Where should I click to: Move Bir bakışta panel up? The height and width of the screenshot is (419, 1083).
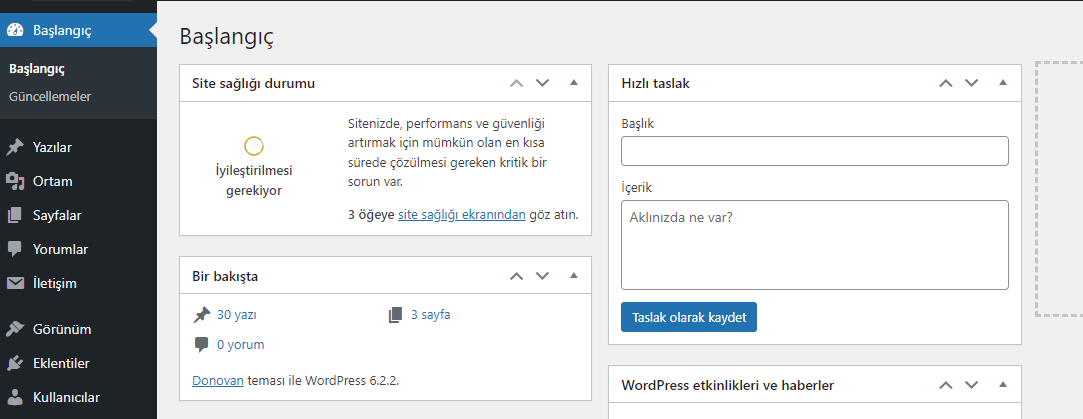tap(516, 275)
